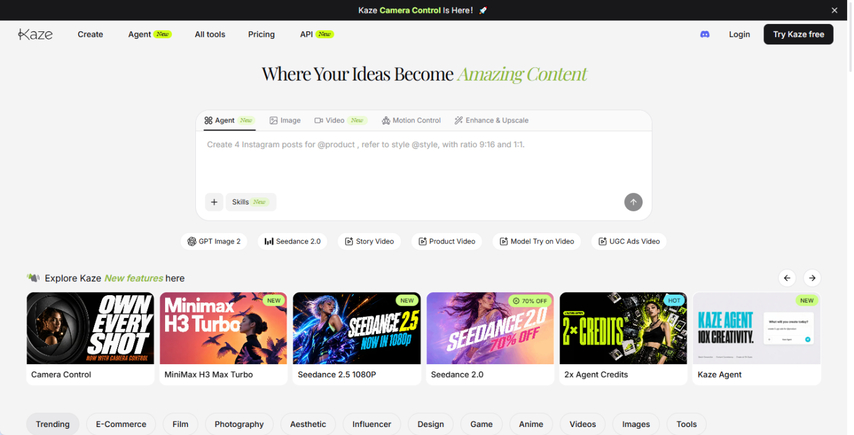
Task: Submit prompt with the up-arrow button
Action: point(633,202)
